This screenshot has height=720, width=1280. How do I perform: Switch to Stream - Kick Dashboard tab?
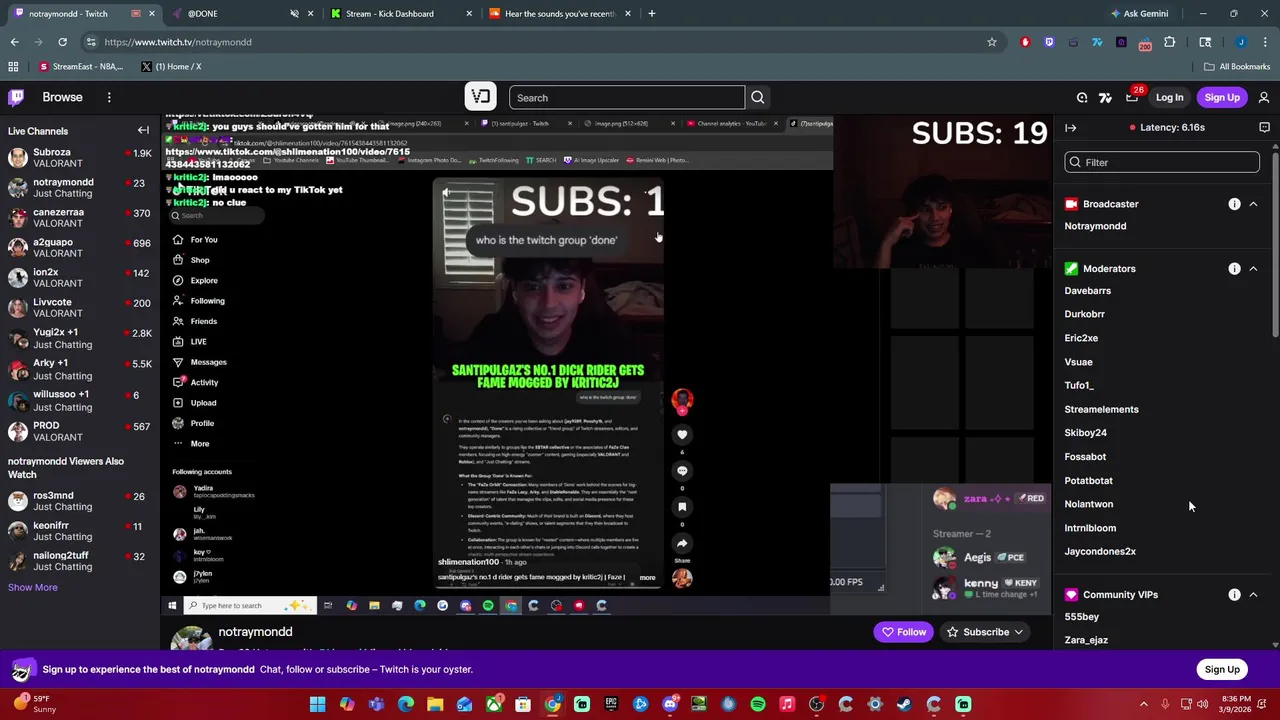point(400,13)
